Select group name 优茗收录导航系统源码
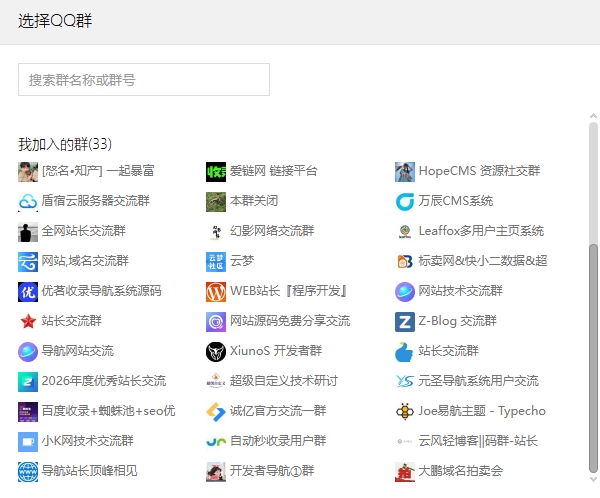 point(101,291)
